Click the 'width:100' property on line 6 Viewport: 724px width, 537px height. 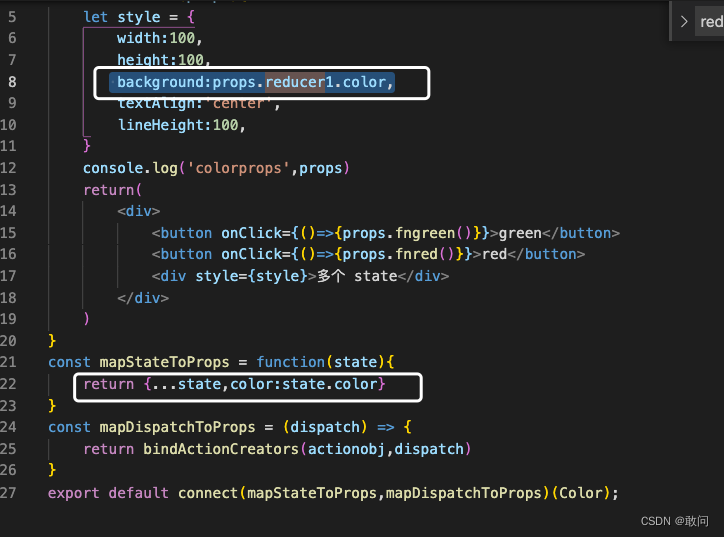pyautogui.click(x=159, y=38)
